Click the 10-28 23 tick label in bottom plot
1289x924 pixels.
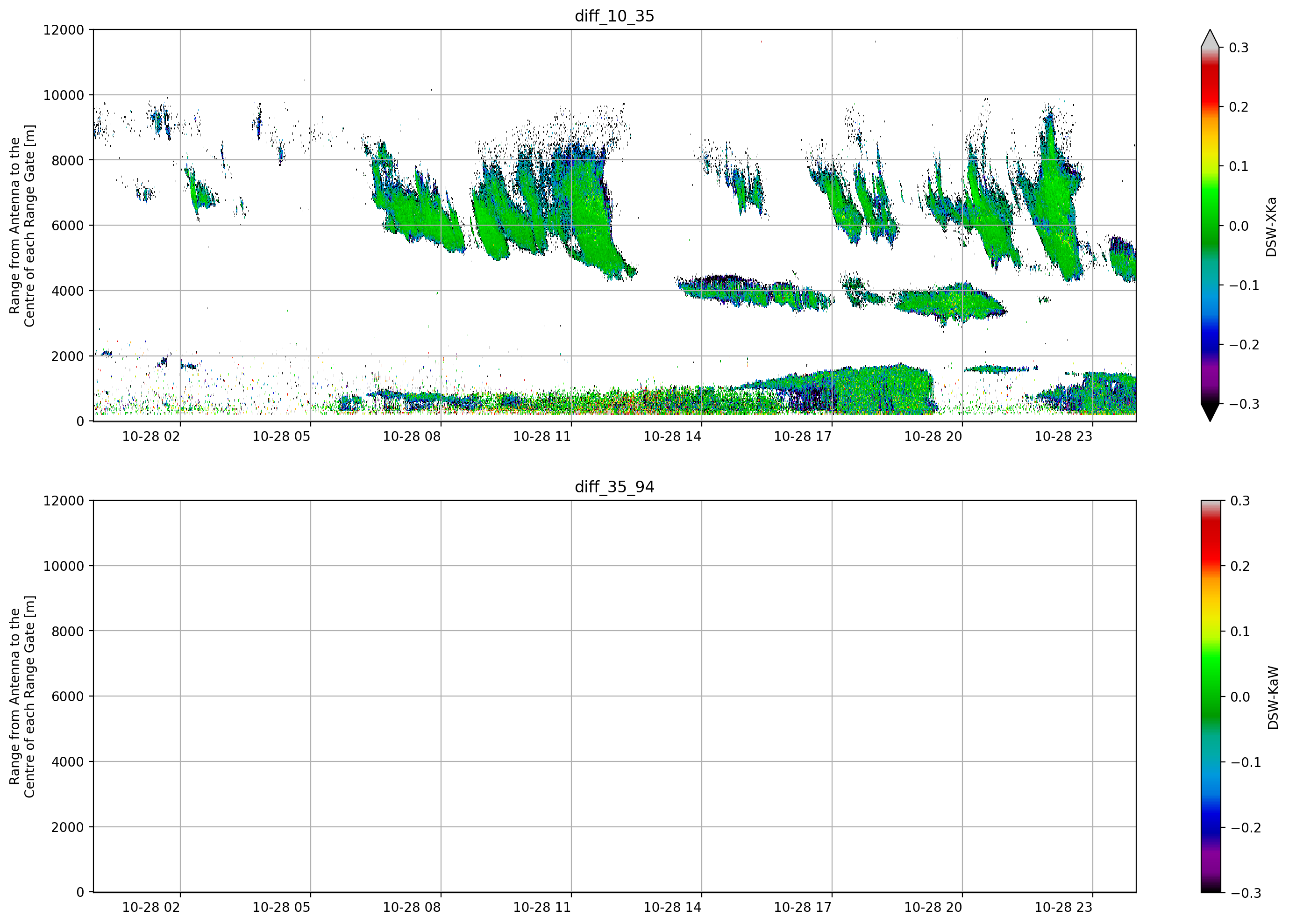click(x=1063, y=908)
